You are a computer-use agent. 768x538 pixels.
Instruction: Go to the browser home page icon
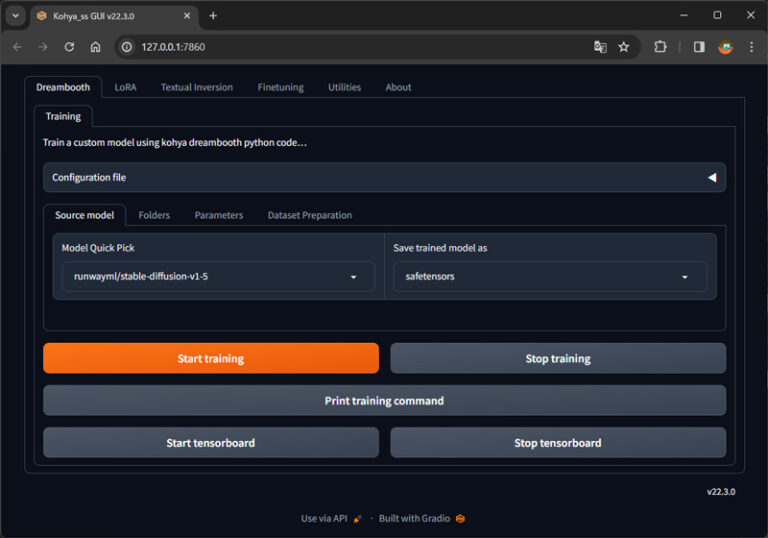[95, 47]
